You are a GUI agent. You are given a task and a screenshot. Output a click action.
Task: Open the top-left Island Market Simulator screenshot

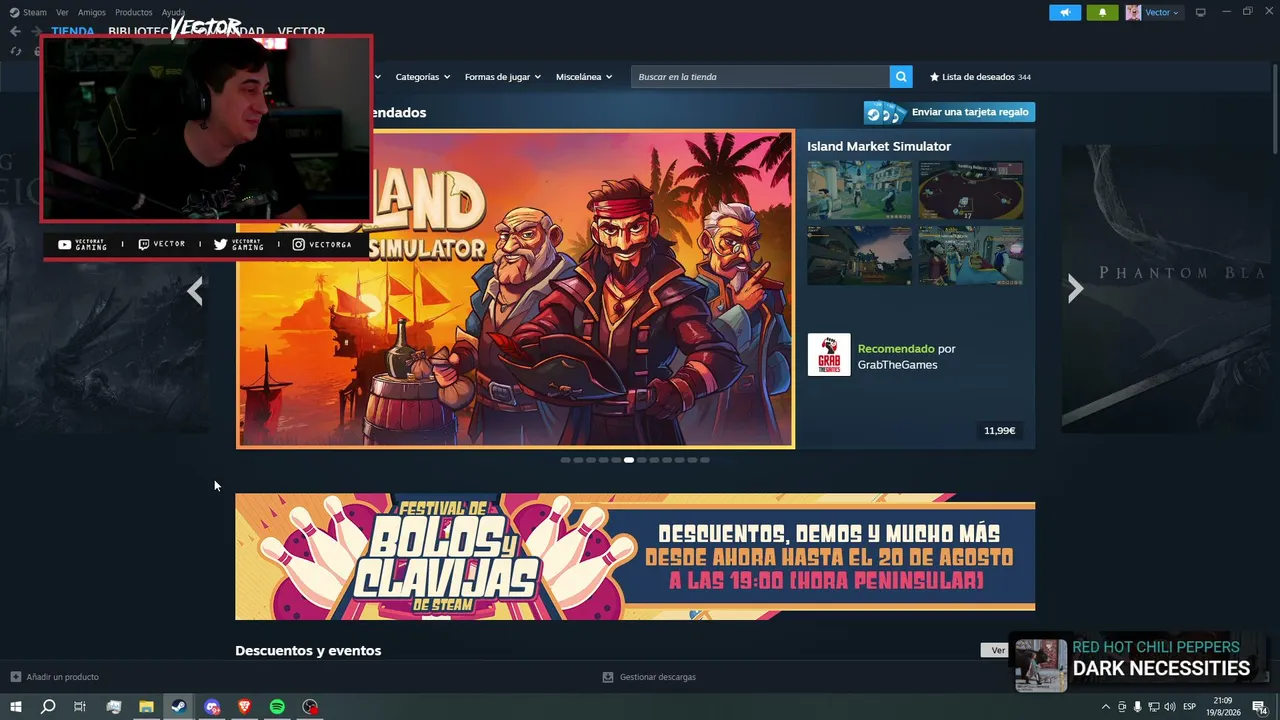tap(860, 190)
